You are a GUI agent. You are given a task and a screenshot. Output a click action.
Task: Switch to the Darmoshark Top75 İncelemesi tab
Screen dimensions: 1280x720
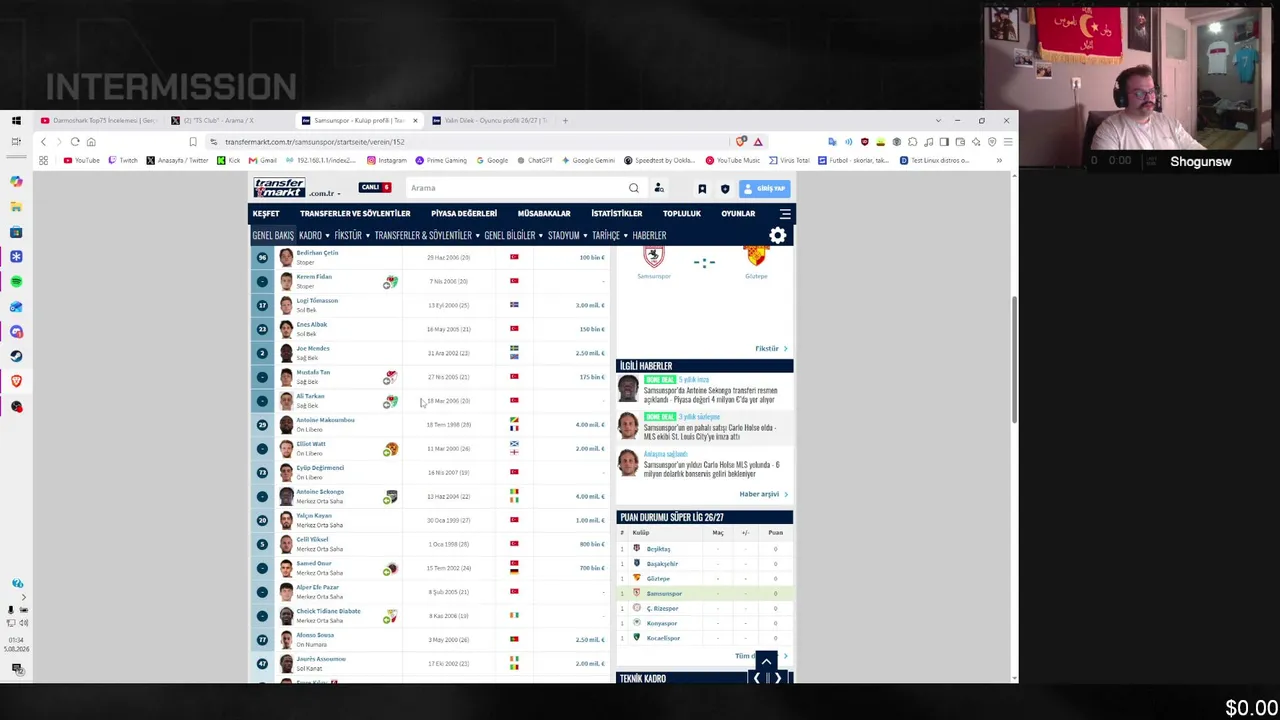coord(98,121)
